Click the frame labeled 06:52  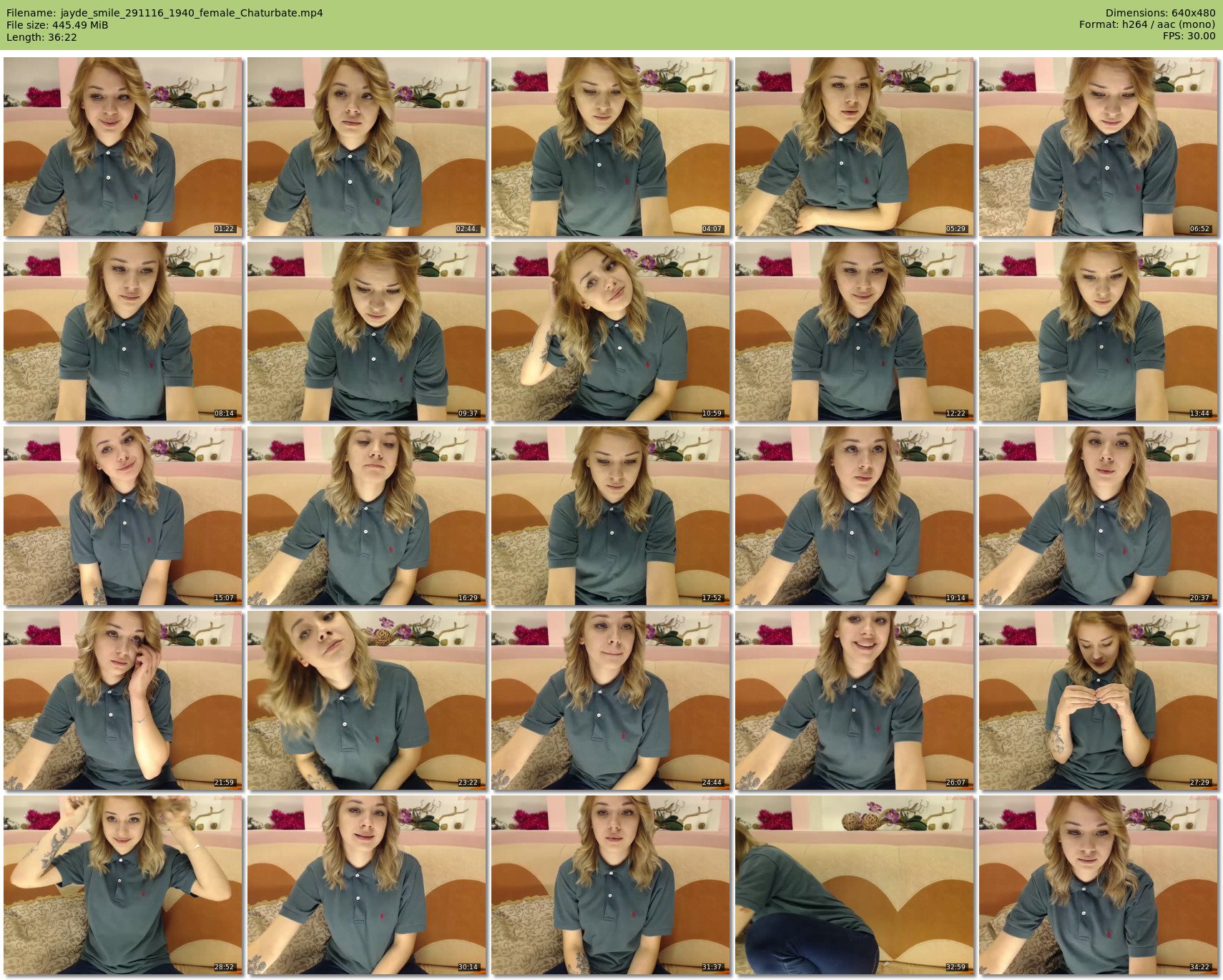pos(1098,147)
